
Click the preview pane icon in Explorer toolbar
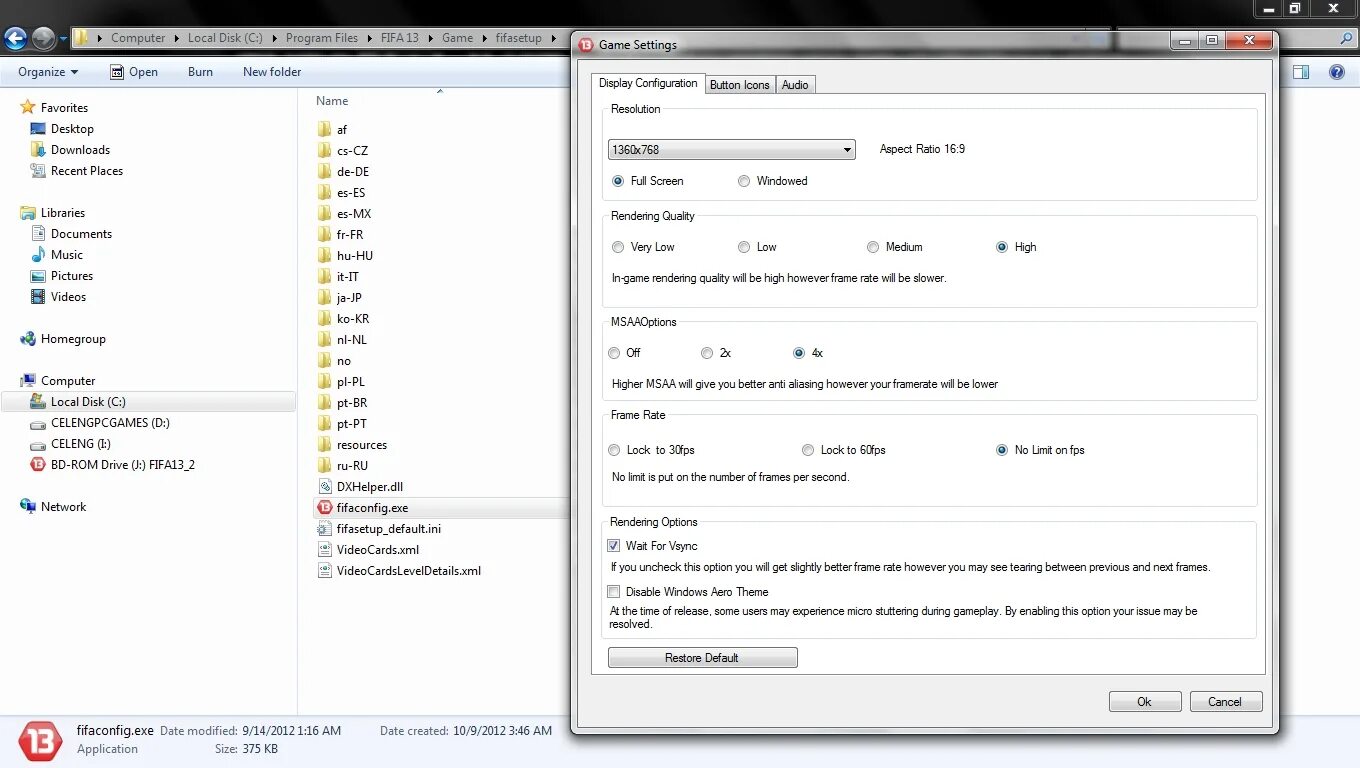coord(1301,72)
